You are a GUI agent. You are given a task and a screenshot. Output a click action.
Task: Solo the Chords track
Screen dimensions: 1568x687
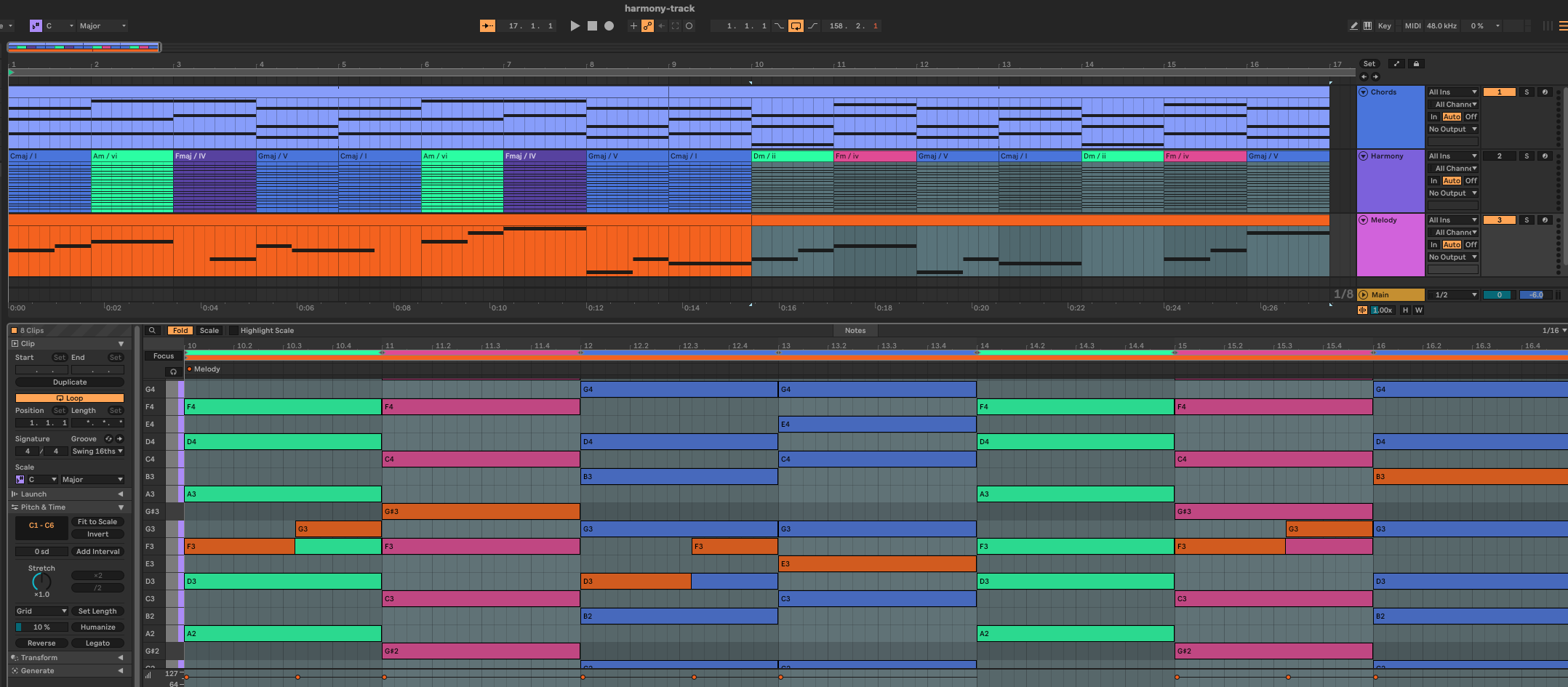tap(1527, 92)
